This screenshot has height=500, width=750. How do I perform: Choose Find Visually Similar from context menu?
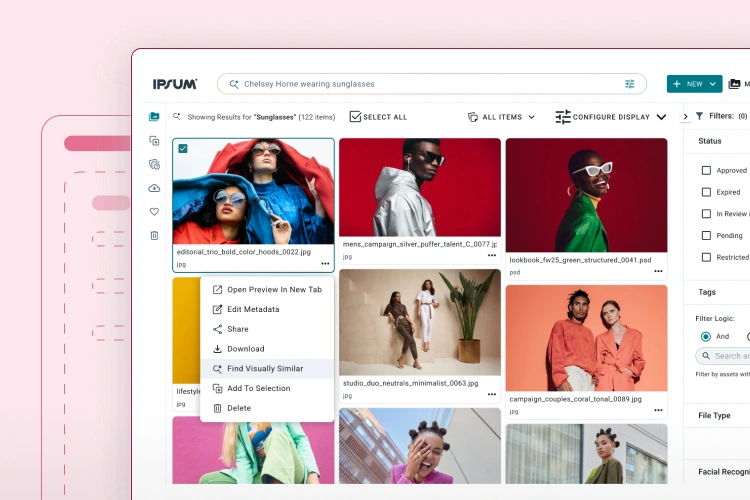[264, 369]
